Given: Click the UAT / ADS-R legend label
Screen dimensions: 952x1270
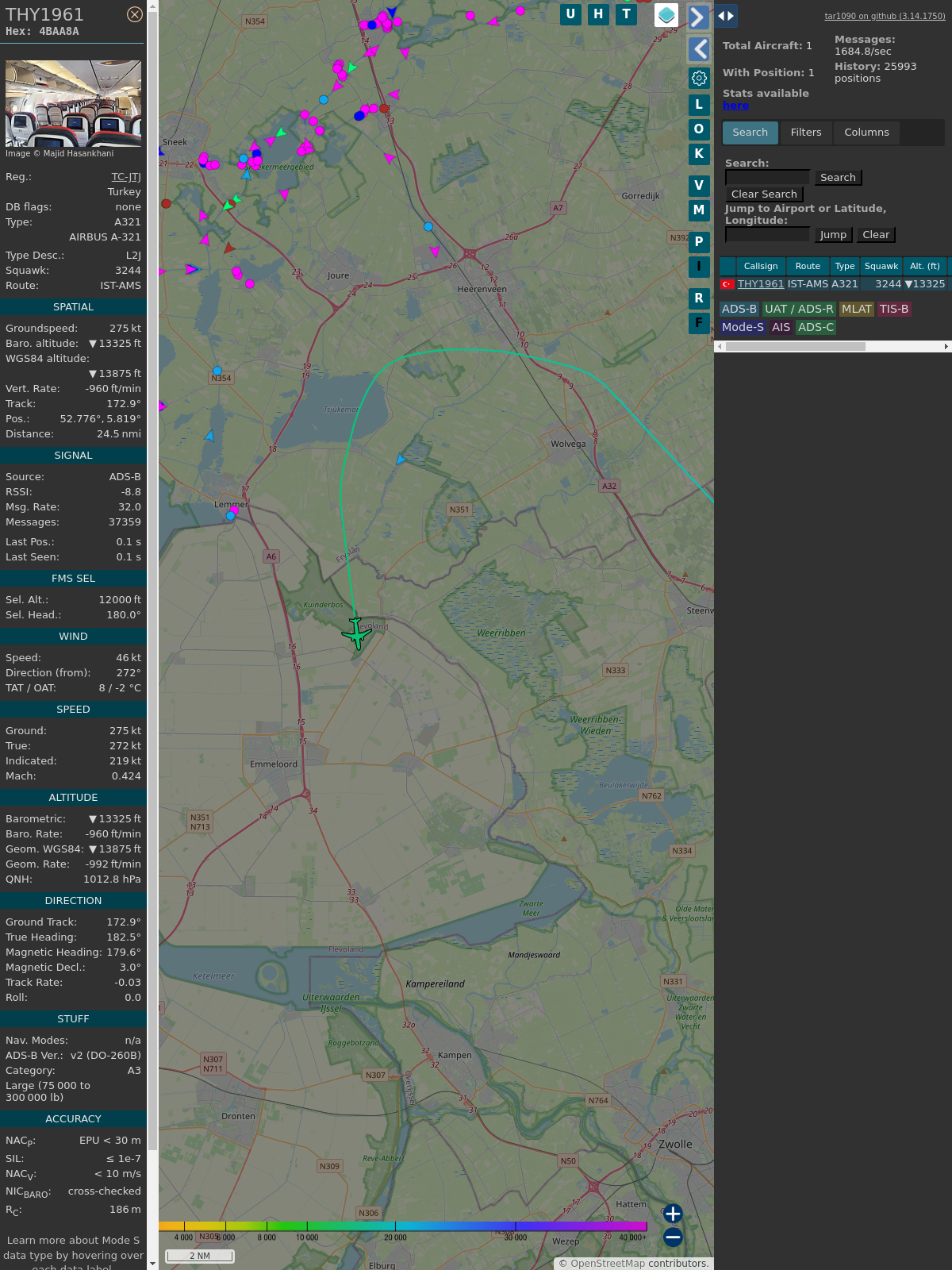Looking at the screenshot, I should coord(799,310).
